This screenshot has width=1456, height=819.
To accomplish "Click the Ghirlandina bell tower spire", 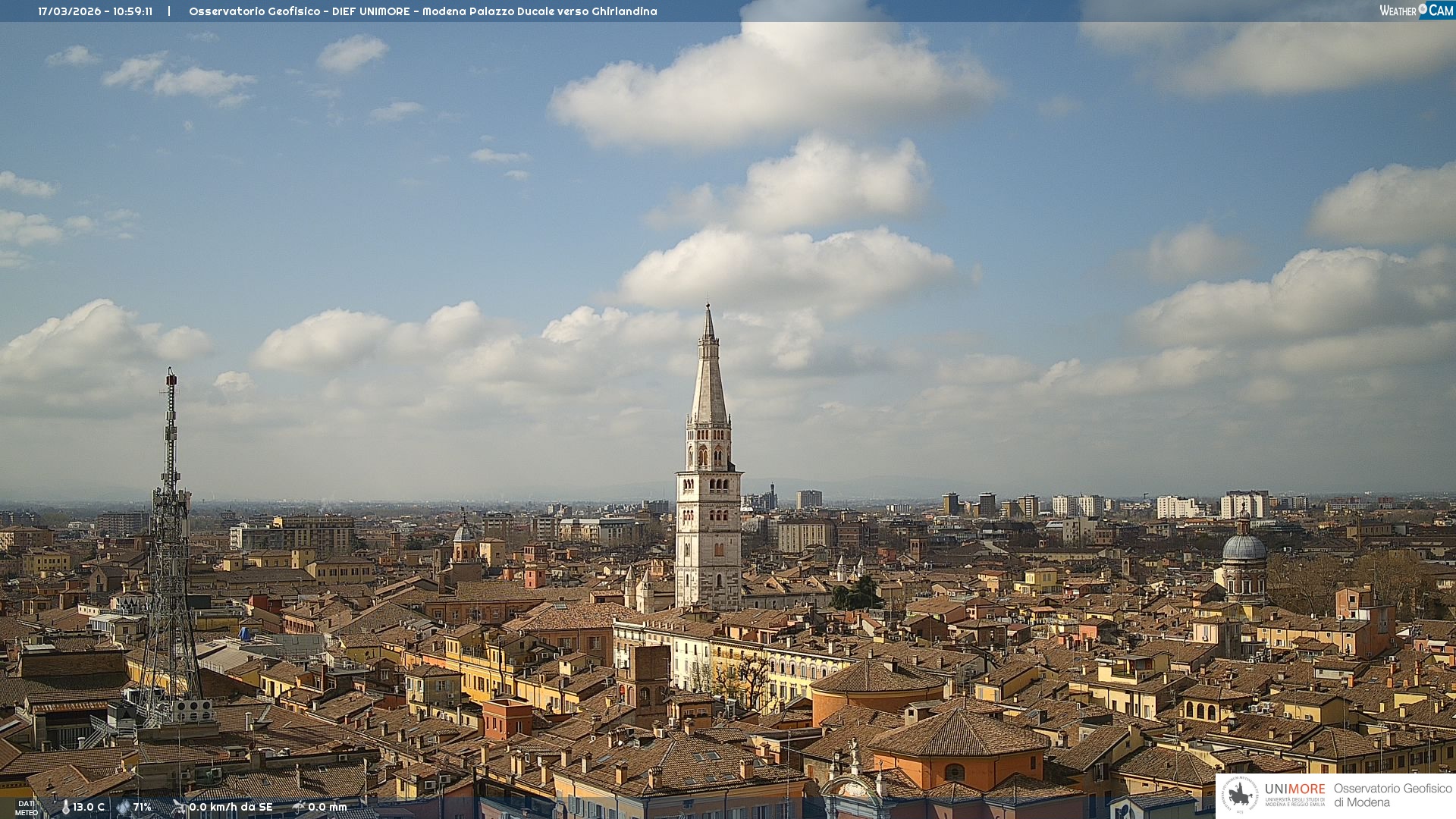I will (708, 379).
